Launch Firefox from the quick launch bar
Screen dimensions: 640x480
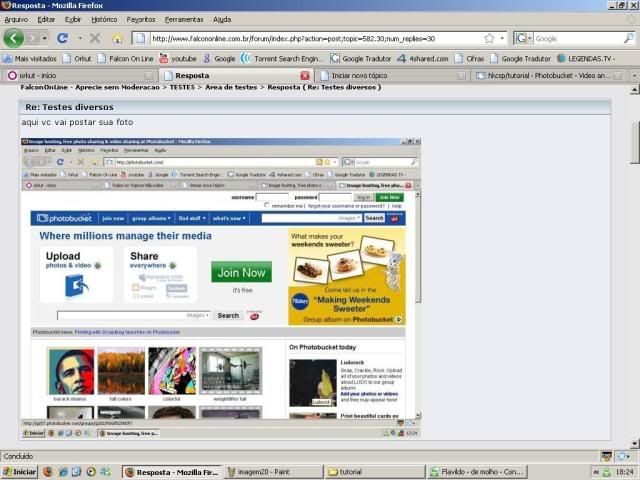click(48, 472)
